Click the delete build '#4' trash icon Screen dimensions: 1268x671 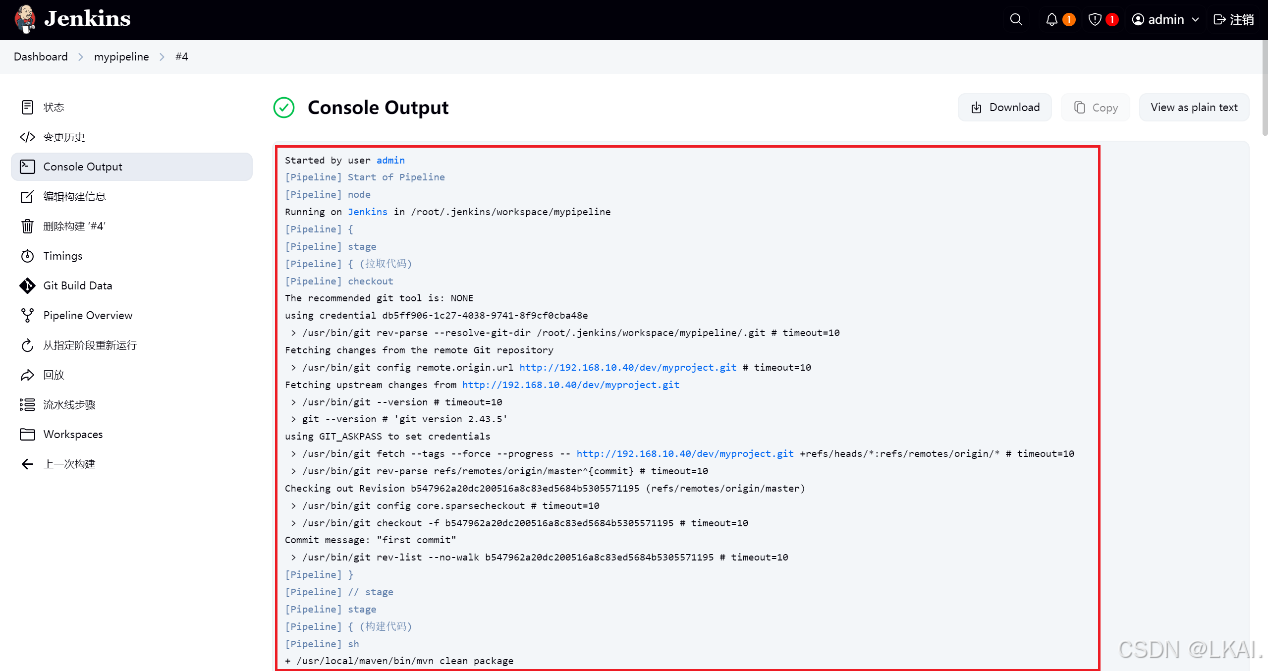coord(27,226)
